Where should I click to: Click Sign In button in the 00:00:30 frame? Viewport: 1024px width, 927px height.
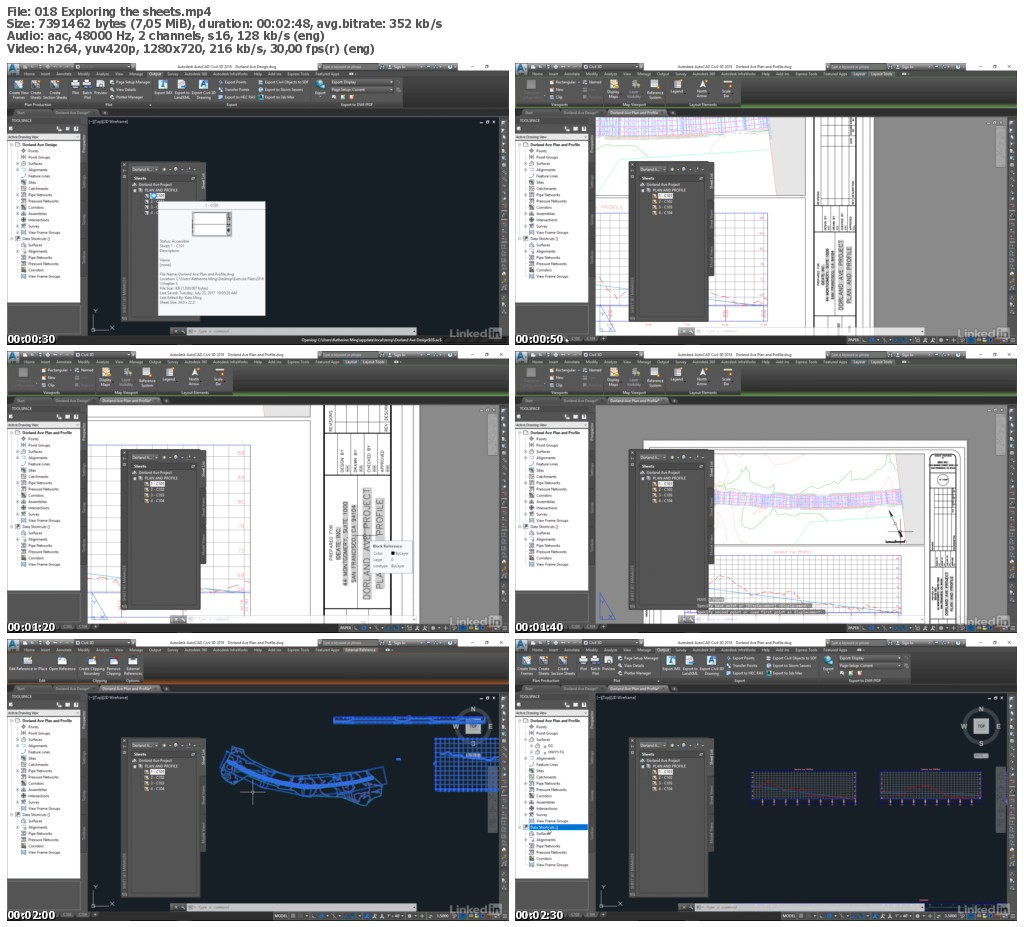[x=399, y=67]
